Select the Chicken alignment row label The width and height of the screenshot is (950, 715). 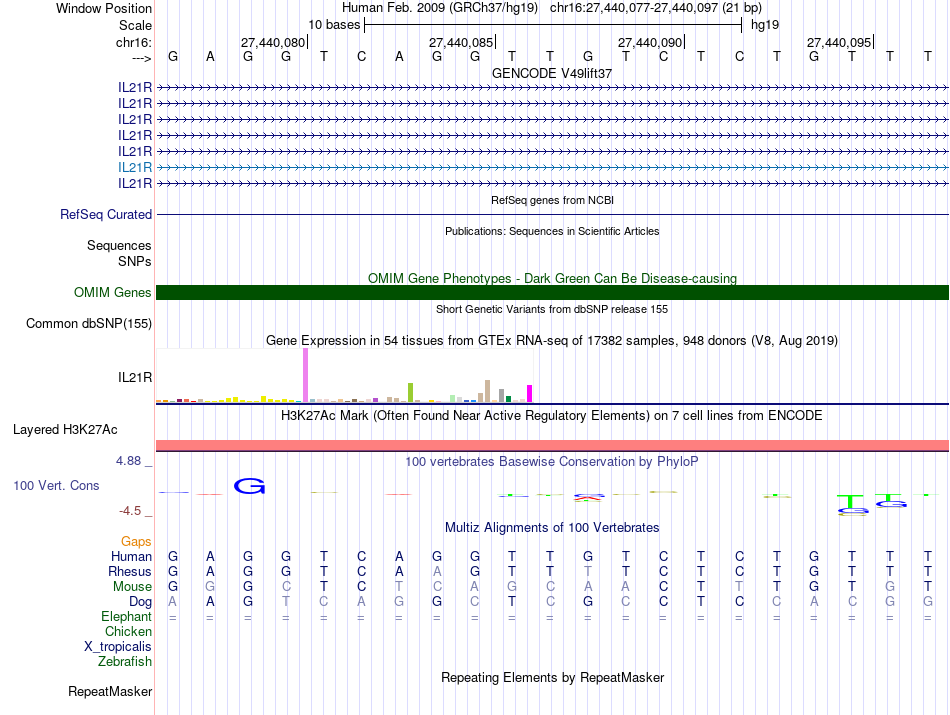coord(128,631)
